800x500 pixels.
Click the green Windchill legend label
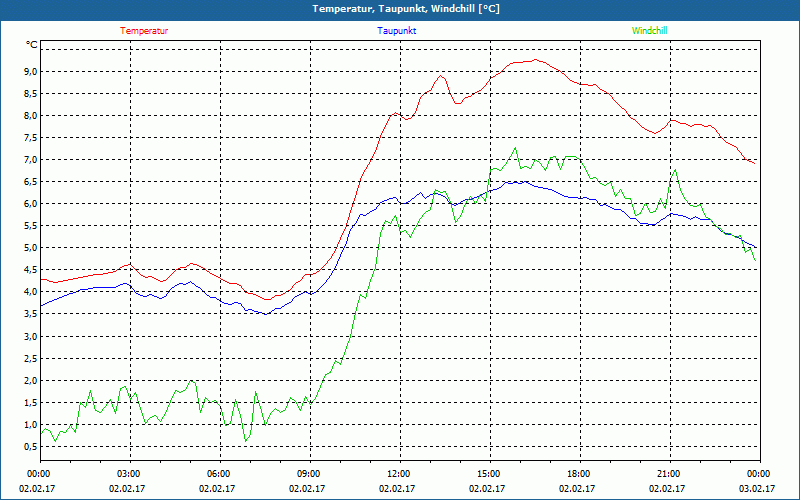coord(649,31)
